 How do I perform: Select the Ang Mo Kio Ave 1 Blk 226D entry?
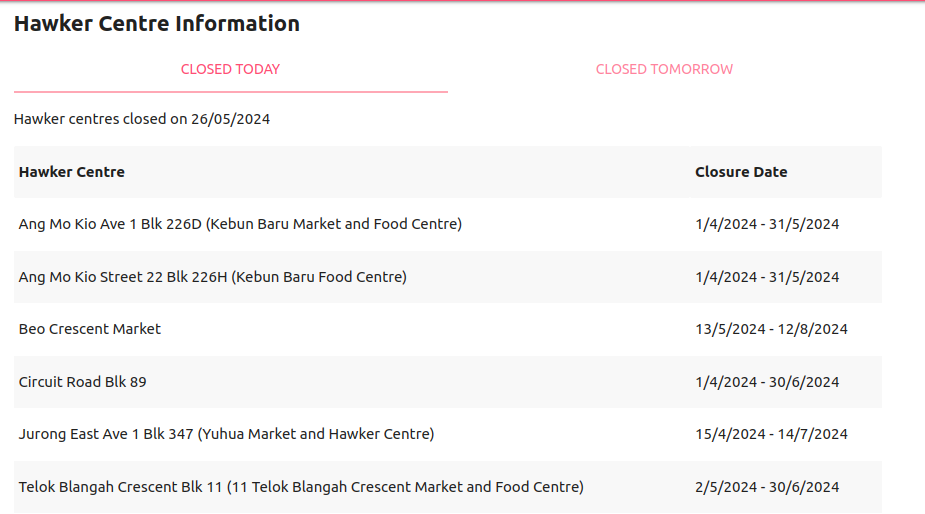coord(240,224)
